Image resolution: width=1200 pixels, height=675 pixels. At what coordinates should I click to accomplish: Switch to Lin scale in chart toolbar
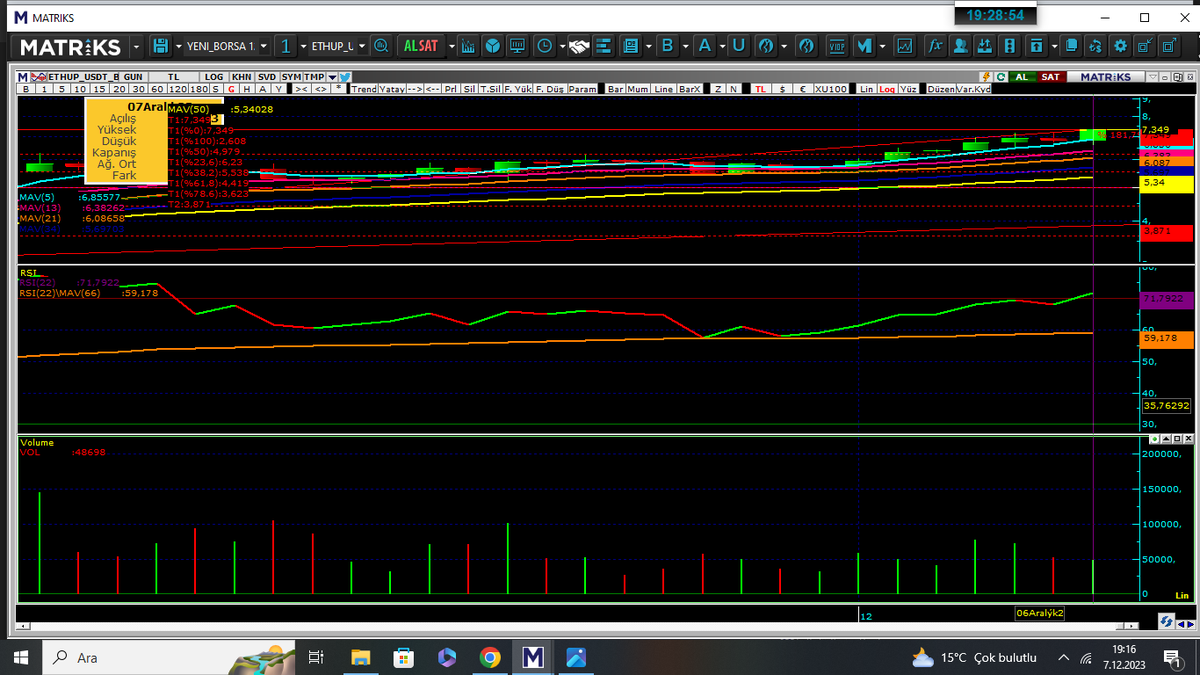(x=867, y=89)
